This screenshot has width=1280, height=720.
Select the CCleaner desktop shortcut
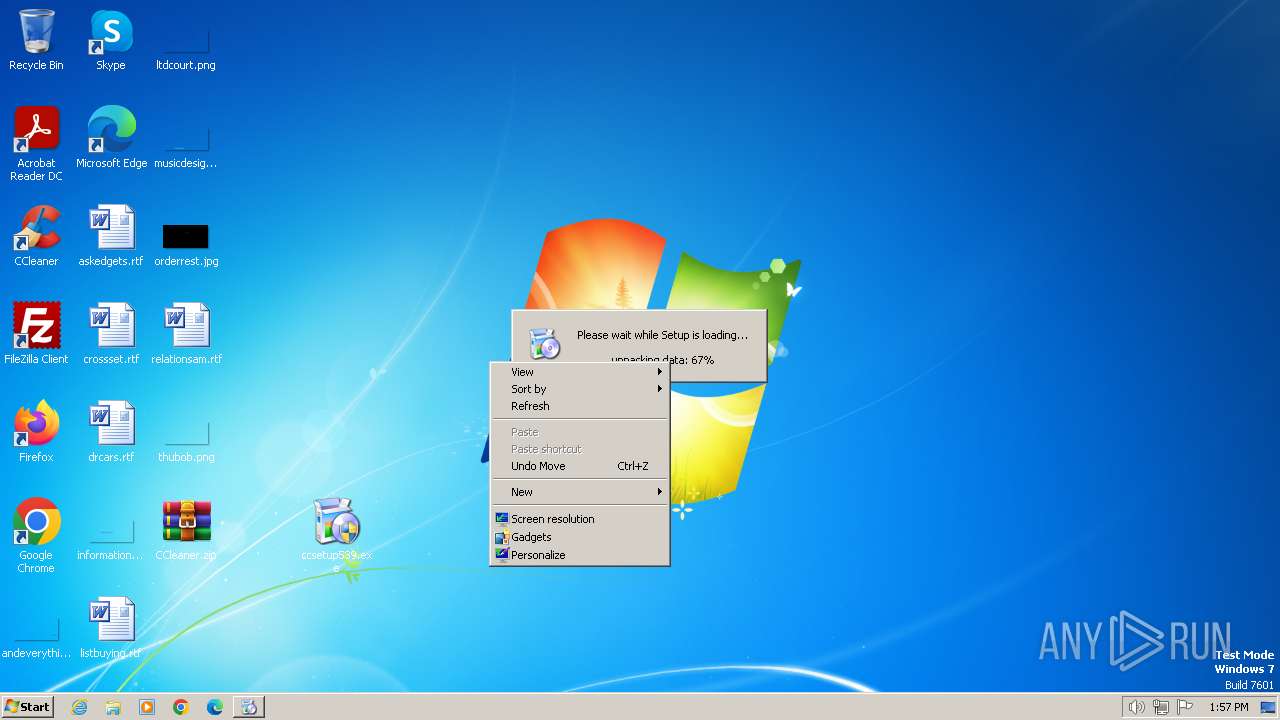(36, 236)
